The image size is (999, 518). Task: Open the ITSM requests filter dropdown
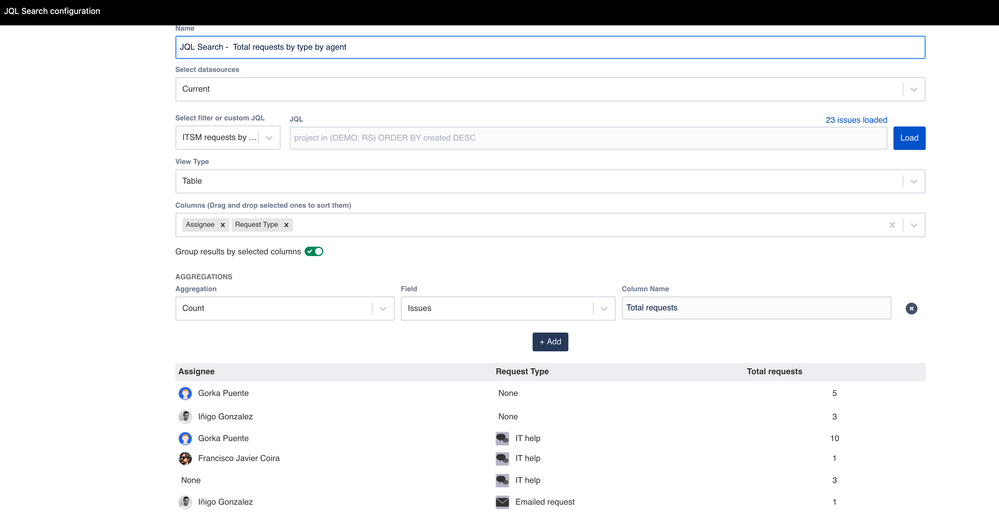[228, 138]
